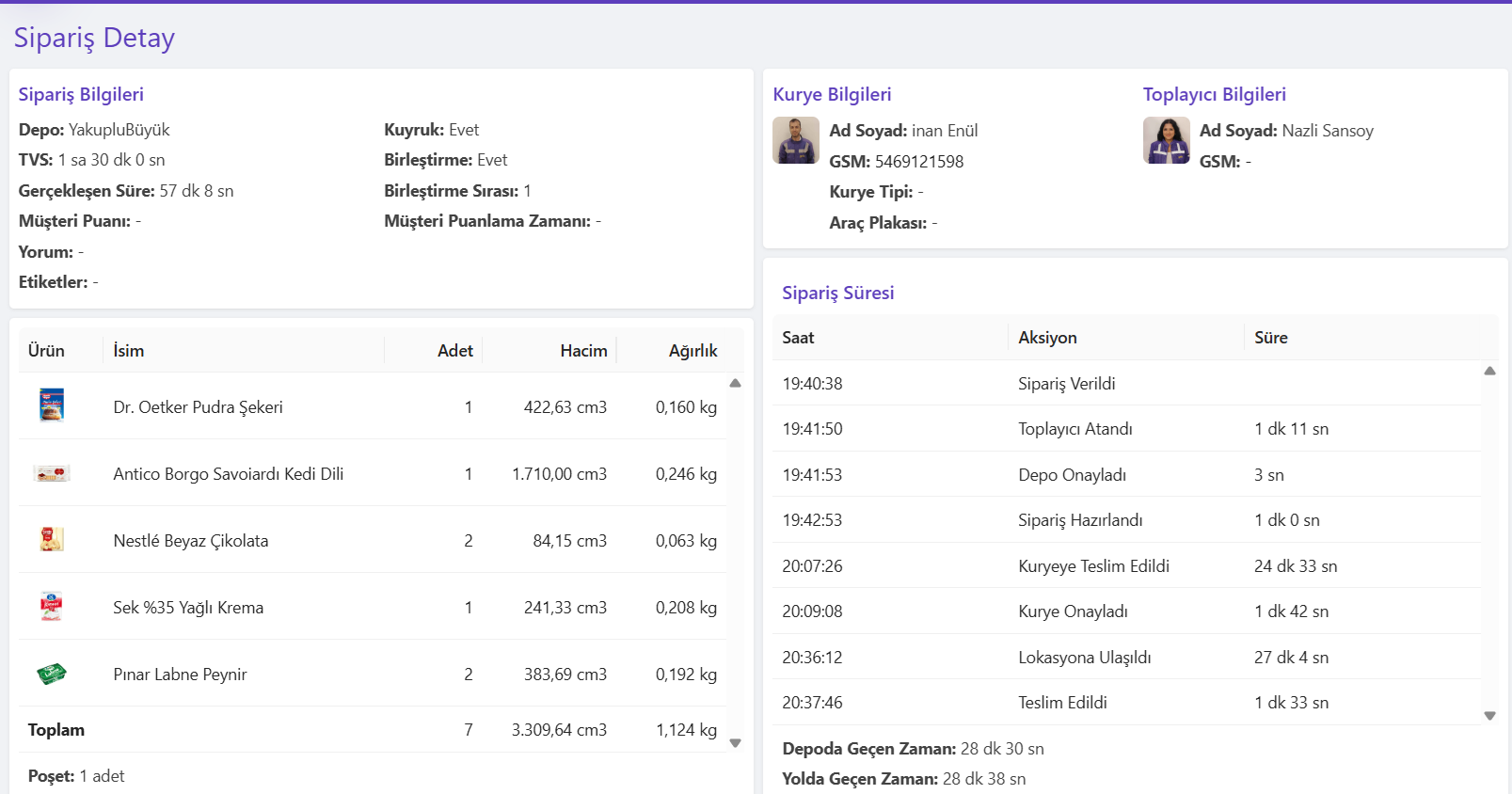Click the Pınar Labne Peynir product image

point(52,674)
